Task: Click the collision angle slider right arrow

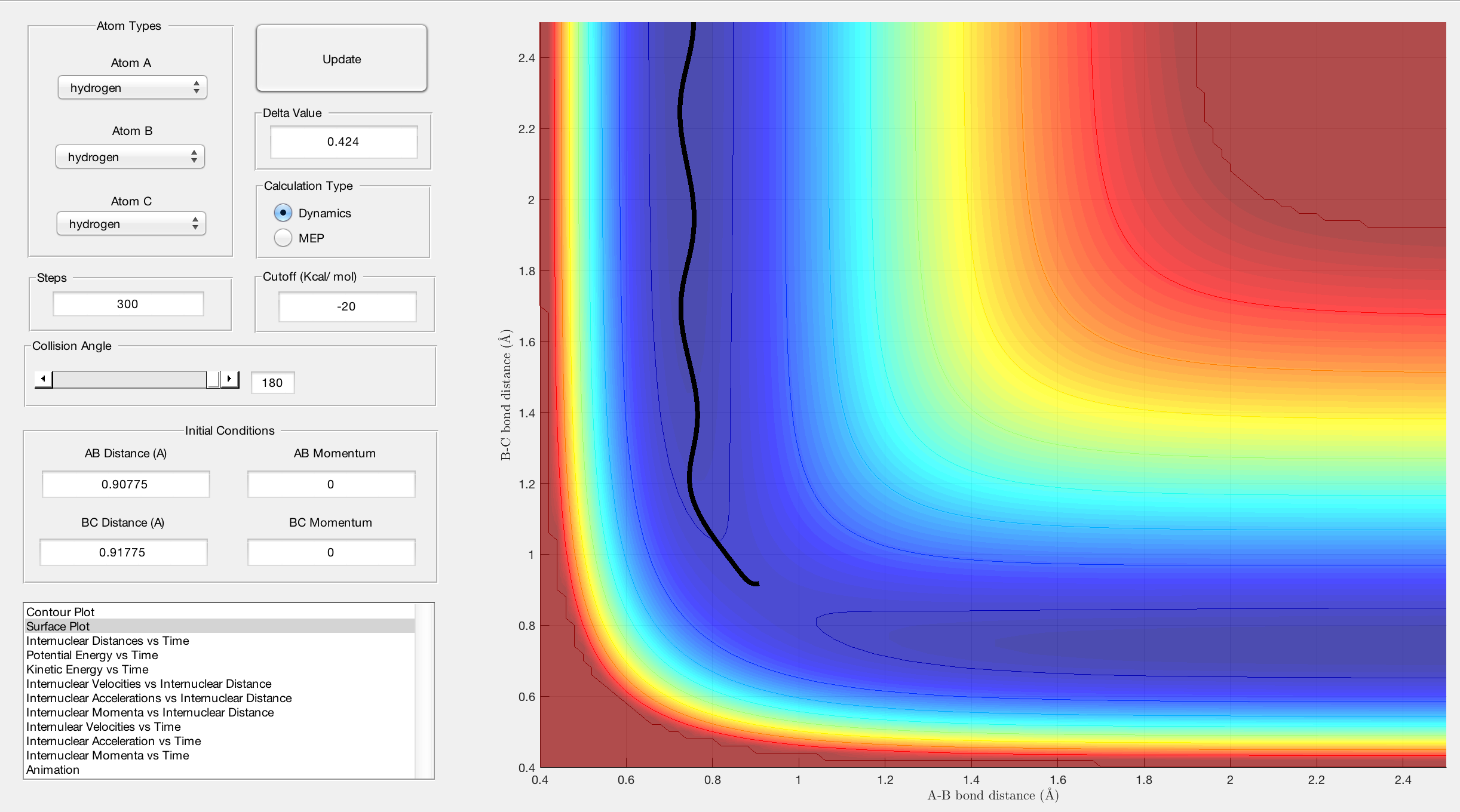Action: (x=229, y=379)
